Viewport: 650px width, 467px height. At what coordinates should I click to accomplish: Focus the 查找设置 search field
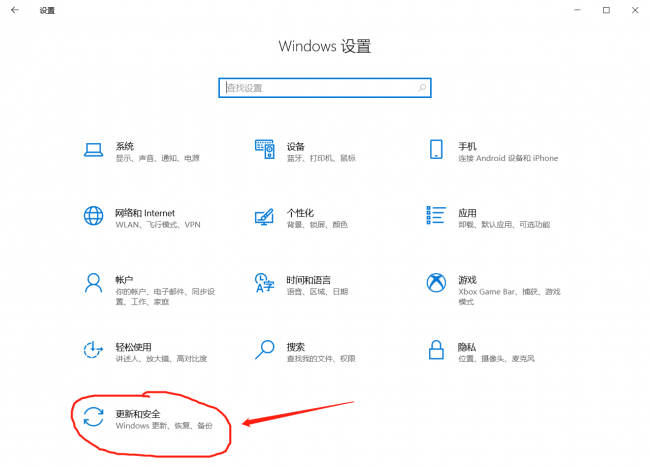325,88
